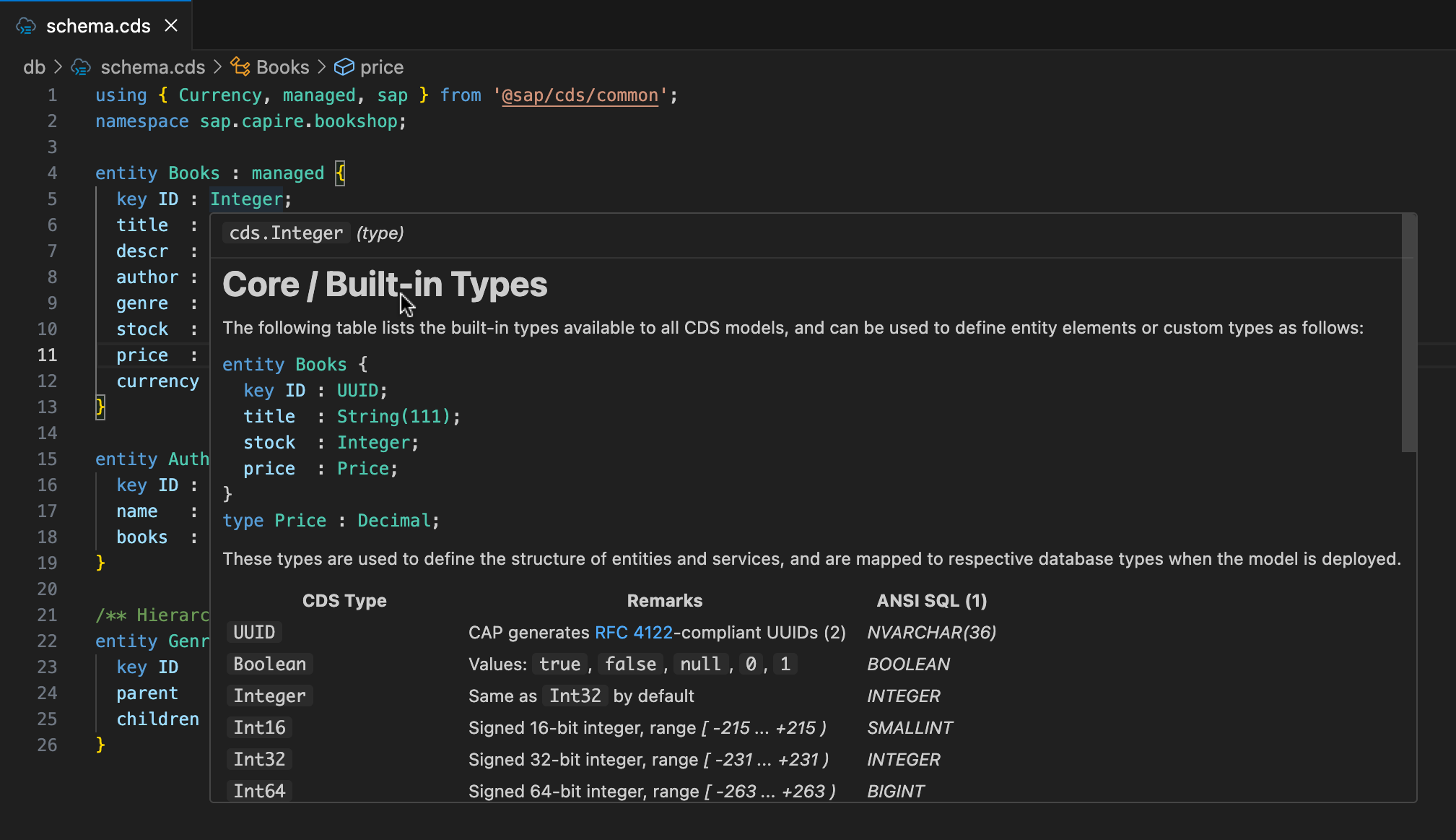Click 'descr' element on line 7
Viewport: 1456px width, 840px height.
pos(142,251)
